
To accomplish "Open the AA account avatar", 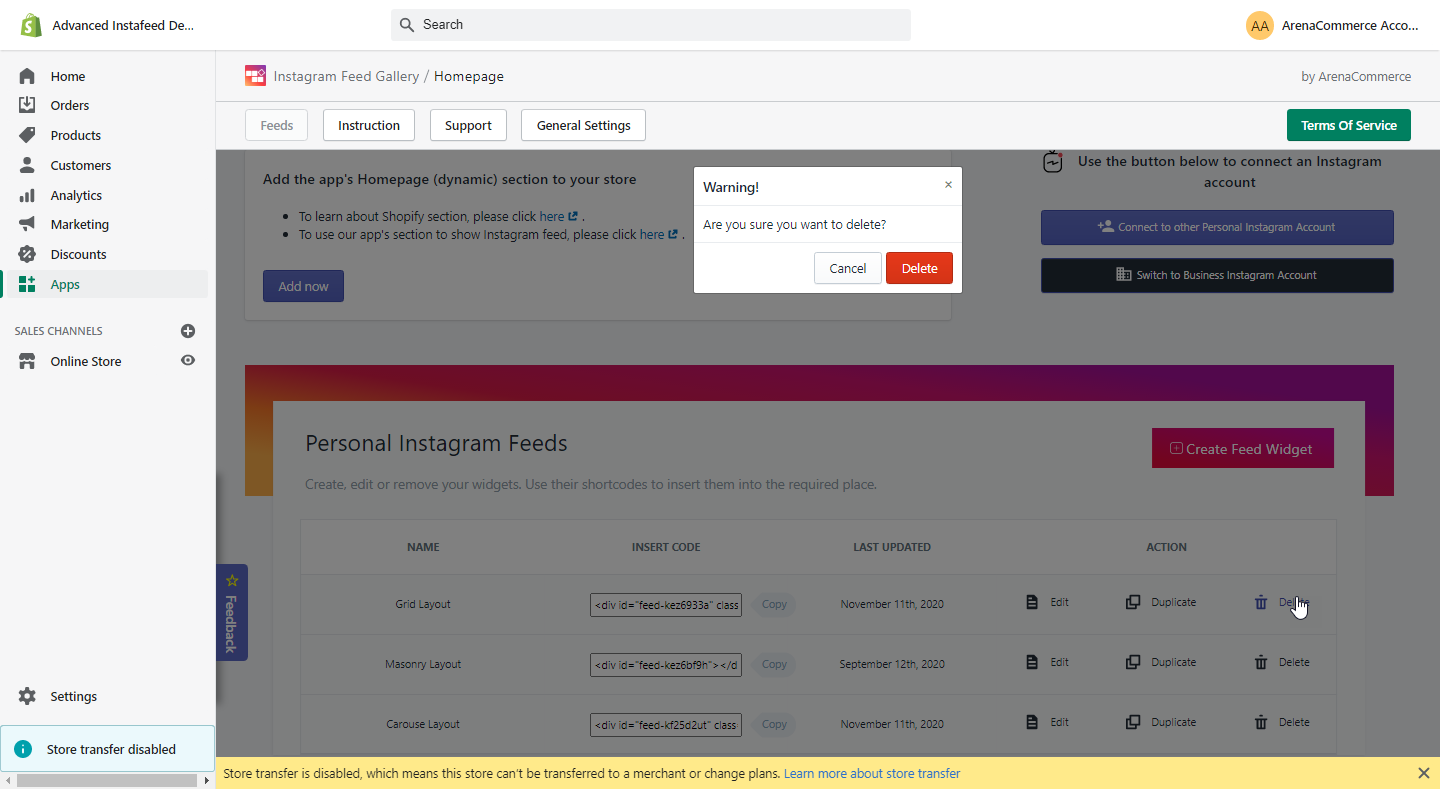I will tap(1260, 26).
